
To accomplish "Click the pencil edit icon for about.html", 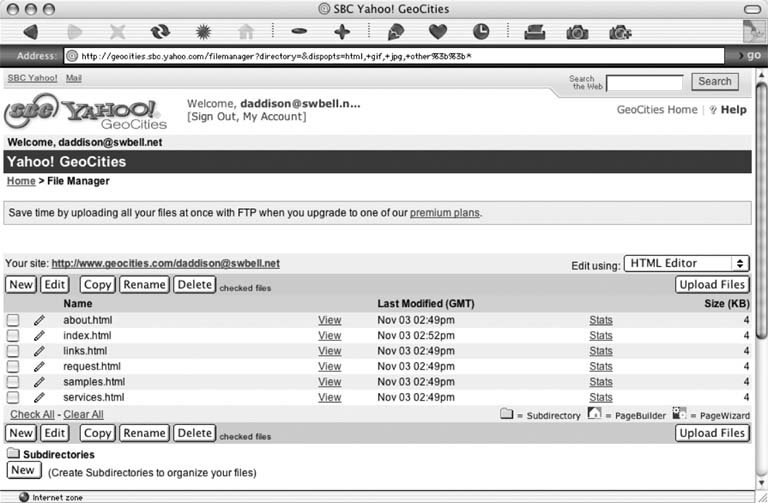I will coord(39,320).
